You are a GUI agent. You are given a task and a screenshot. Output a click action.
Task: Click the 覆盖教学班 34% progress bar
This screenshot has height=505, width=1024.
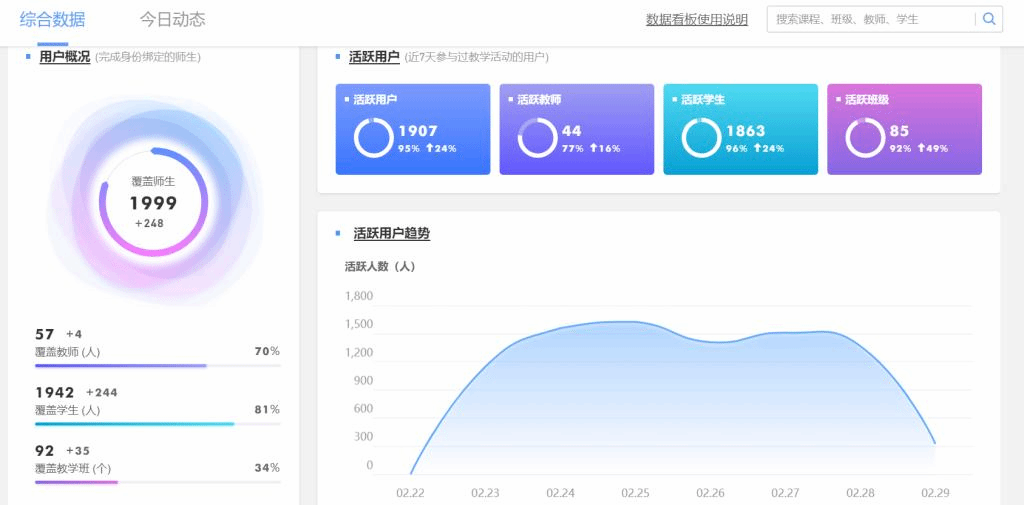click(x=157, y=482)
